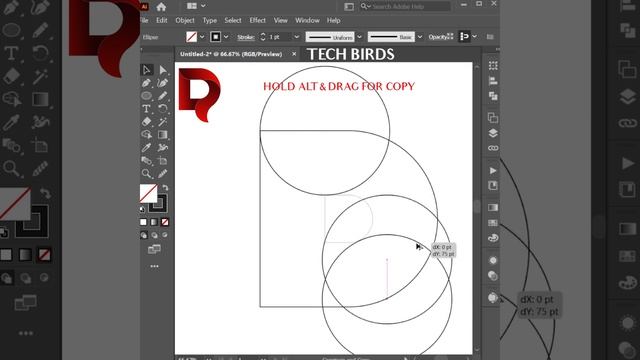Open the Object menu
Screen dimensions: 640x360
[x=185, y=20]
